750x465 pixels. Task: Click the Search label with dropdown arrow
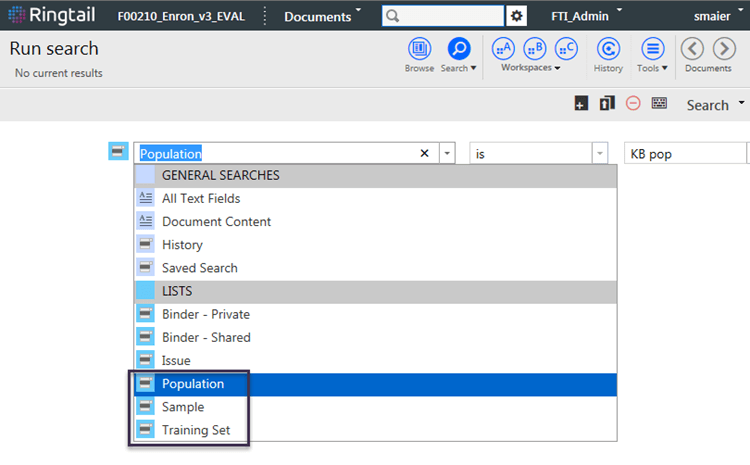pyautogui.click(x=458, y=68)
